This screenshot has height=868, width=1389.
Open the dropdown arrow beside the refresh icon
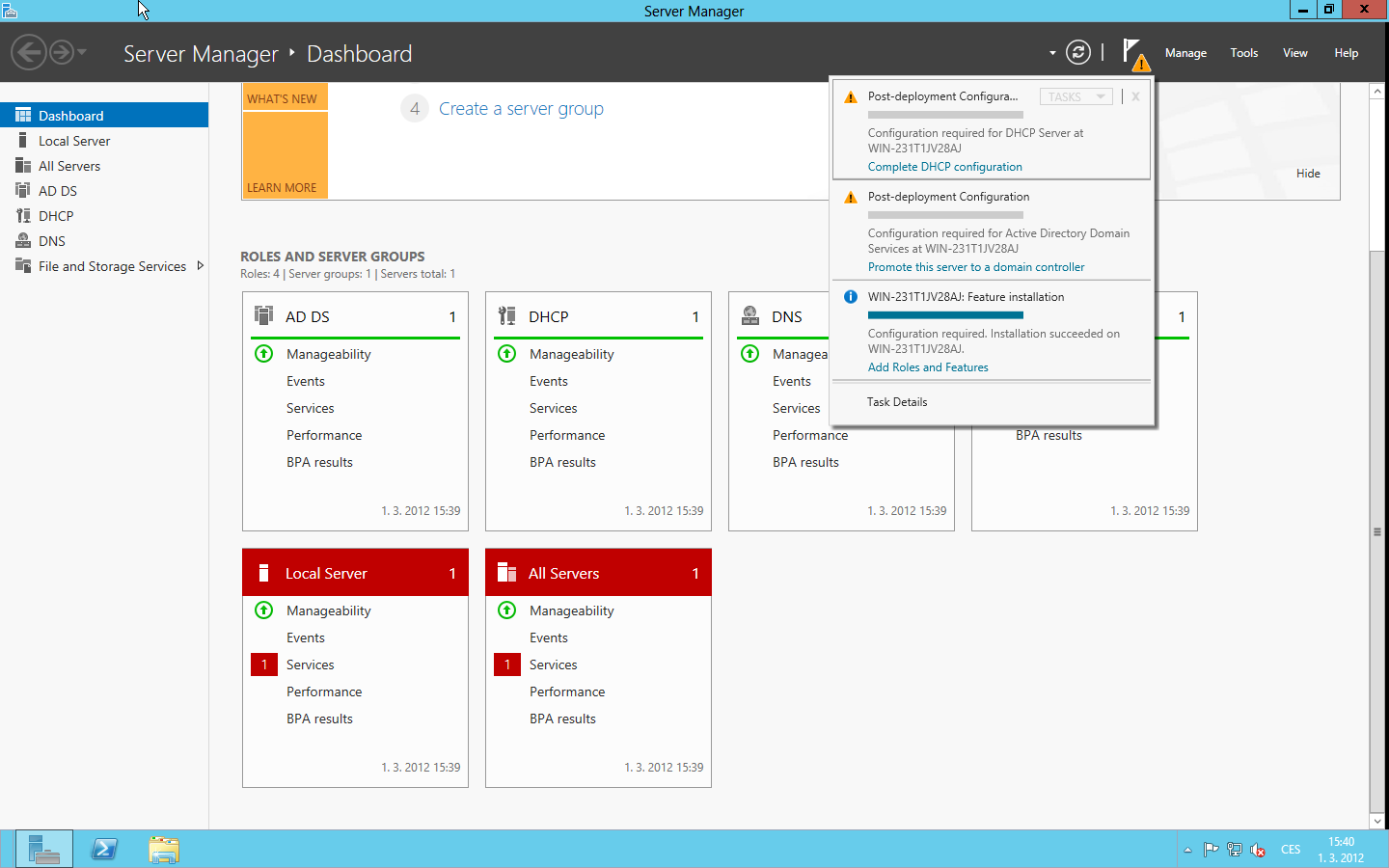[1052, 53]
